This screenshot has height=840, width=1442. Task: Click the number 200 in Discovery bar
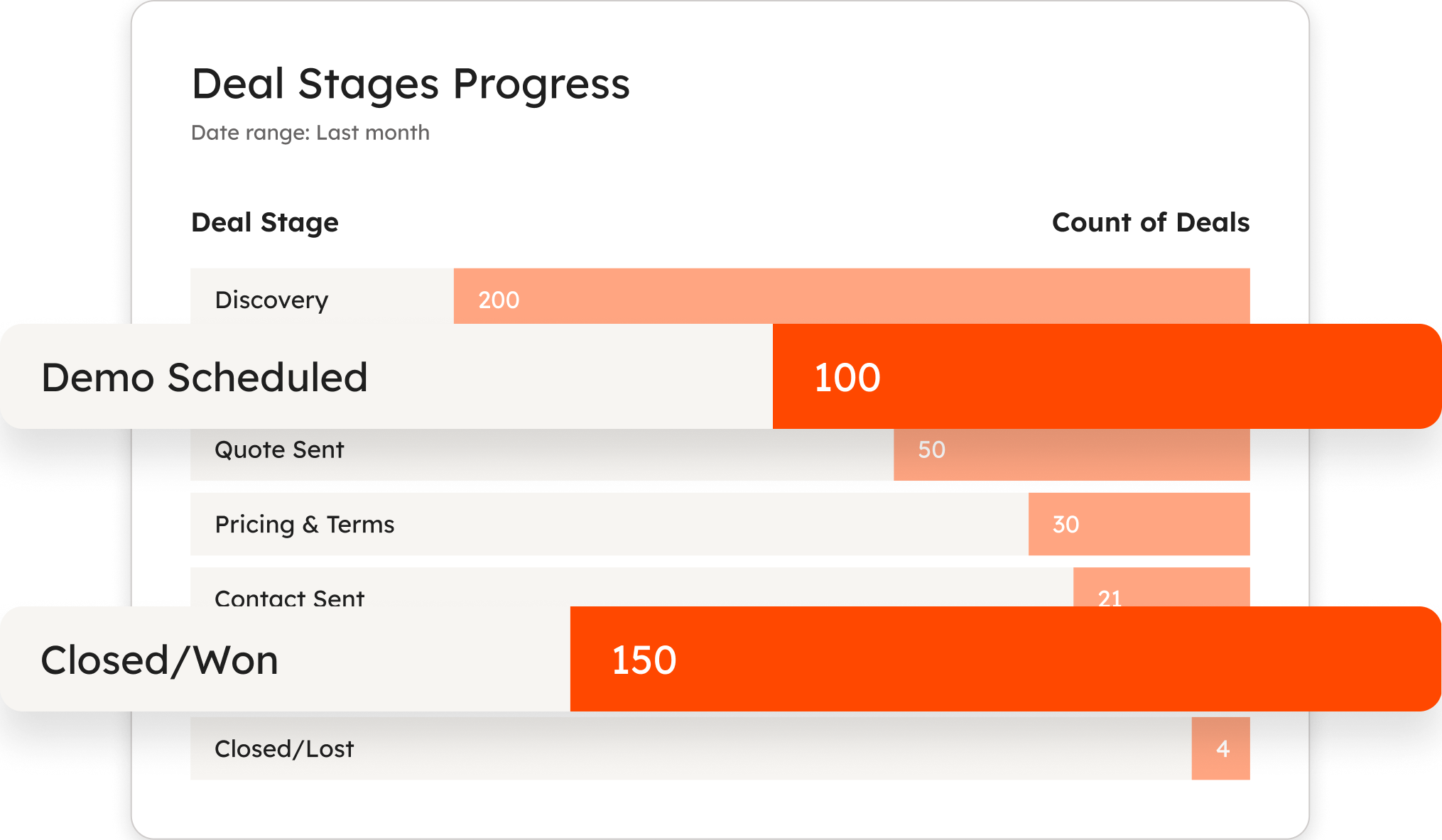[x=499, y=300]
